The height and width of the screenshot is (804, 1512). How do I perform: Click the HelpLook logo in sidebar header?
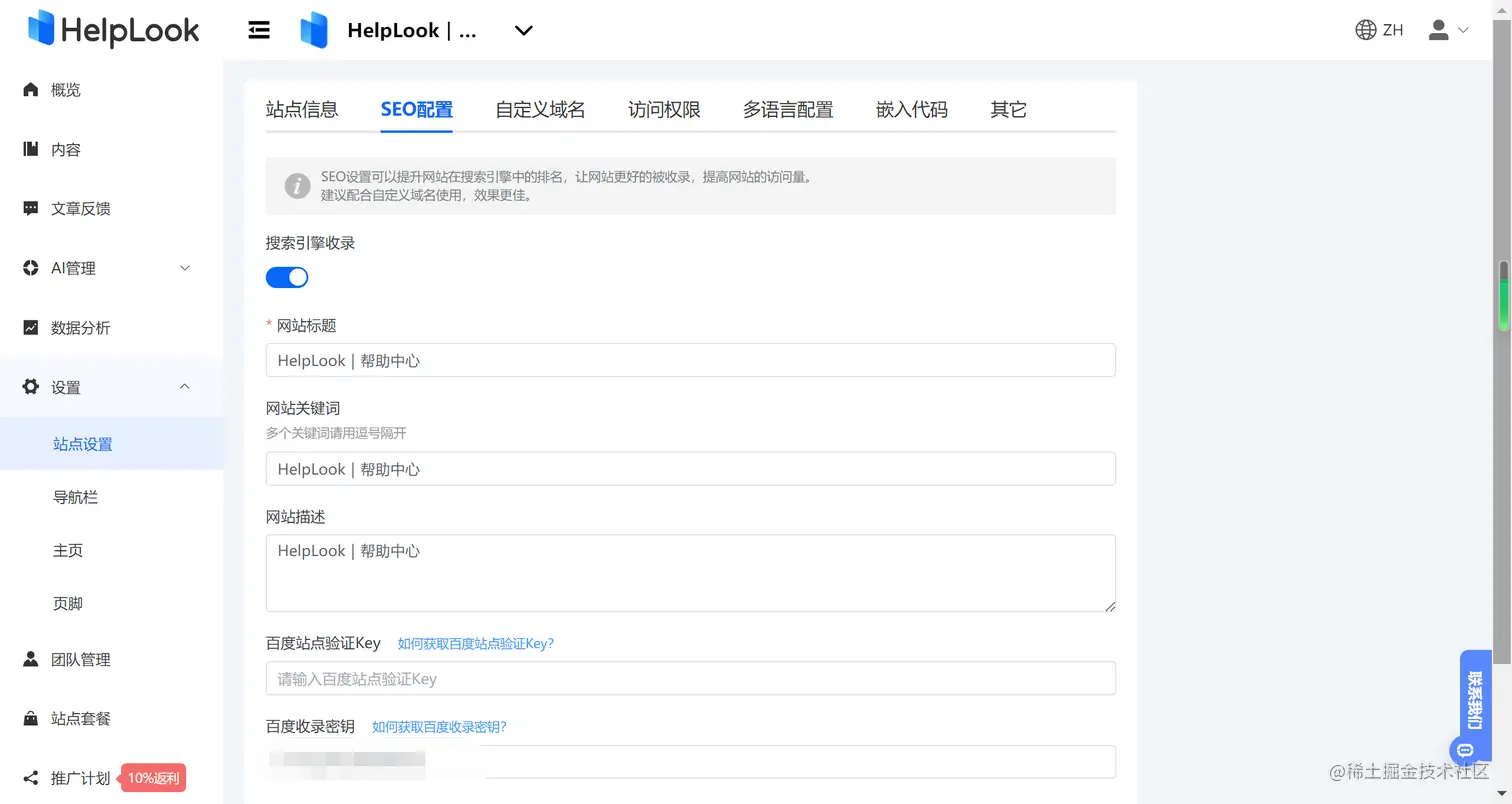click(x=114, y=29)
